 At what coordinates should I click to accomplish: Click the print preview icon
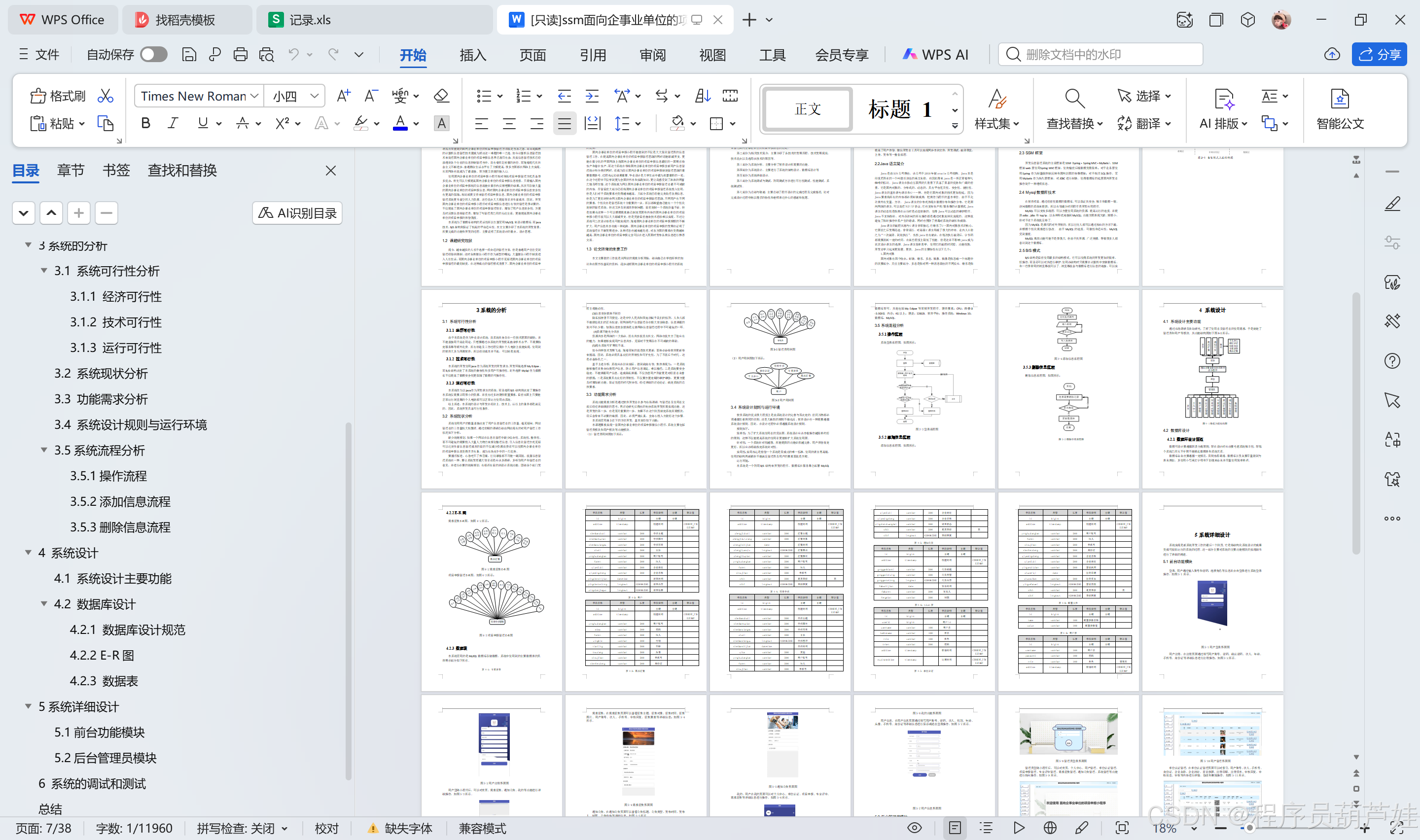click(x=266, y=54)
